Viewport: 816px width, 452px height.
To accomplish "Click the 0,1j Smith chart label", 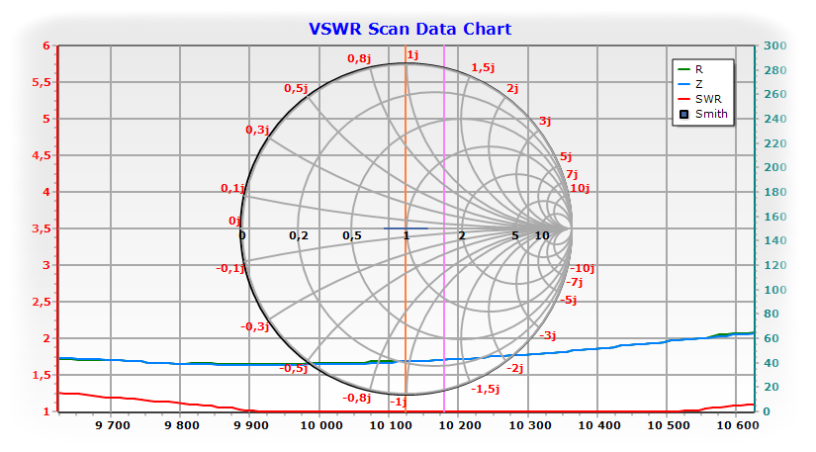I will click(233, 188).
